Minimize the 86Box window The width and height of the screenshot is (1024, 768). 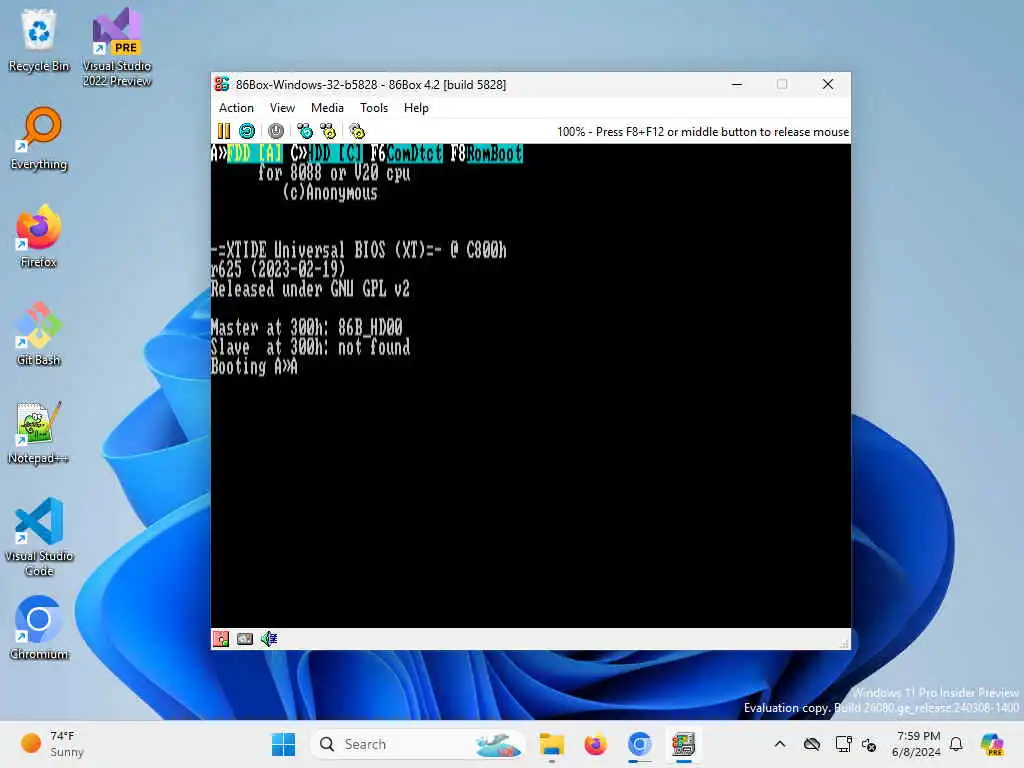pyautogui.click(x=737, y=84)
